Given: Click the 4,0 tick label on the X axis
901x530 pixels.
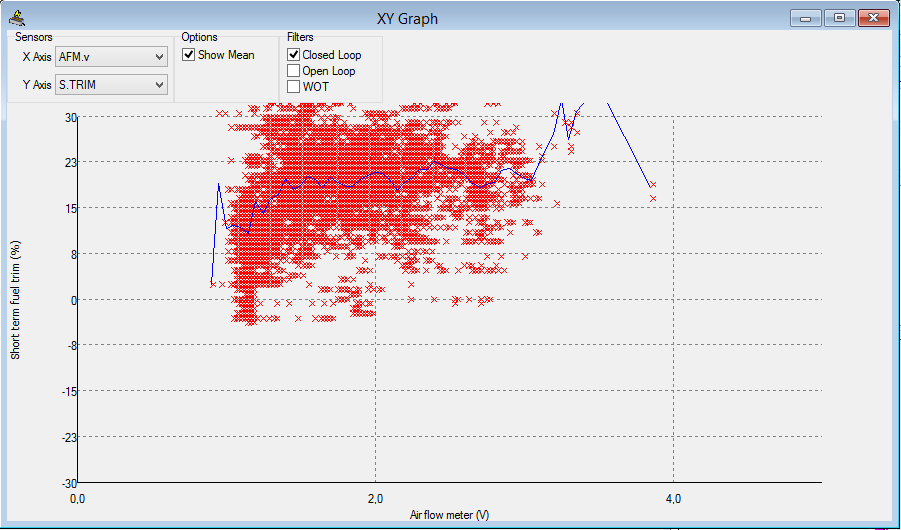Looking at the screenshot, I should click(673, 498).
